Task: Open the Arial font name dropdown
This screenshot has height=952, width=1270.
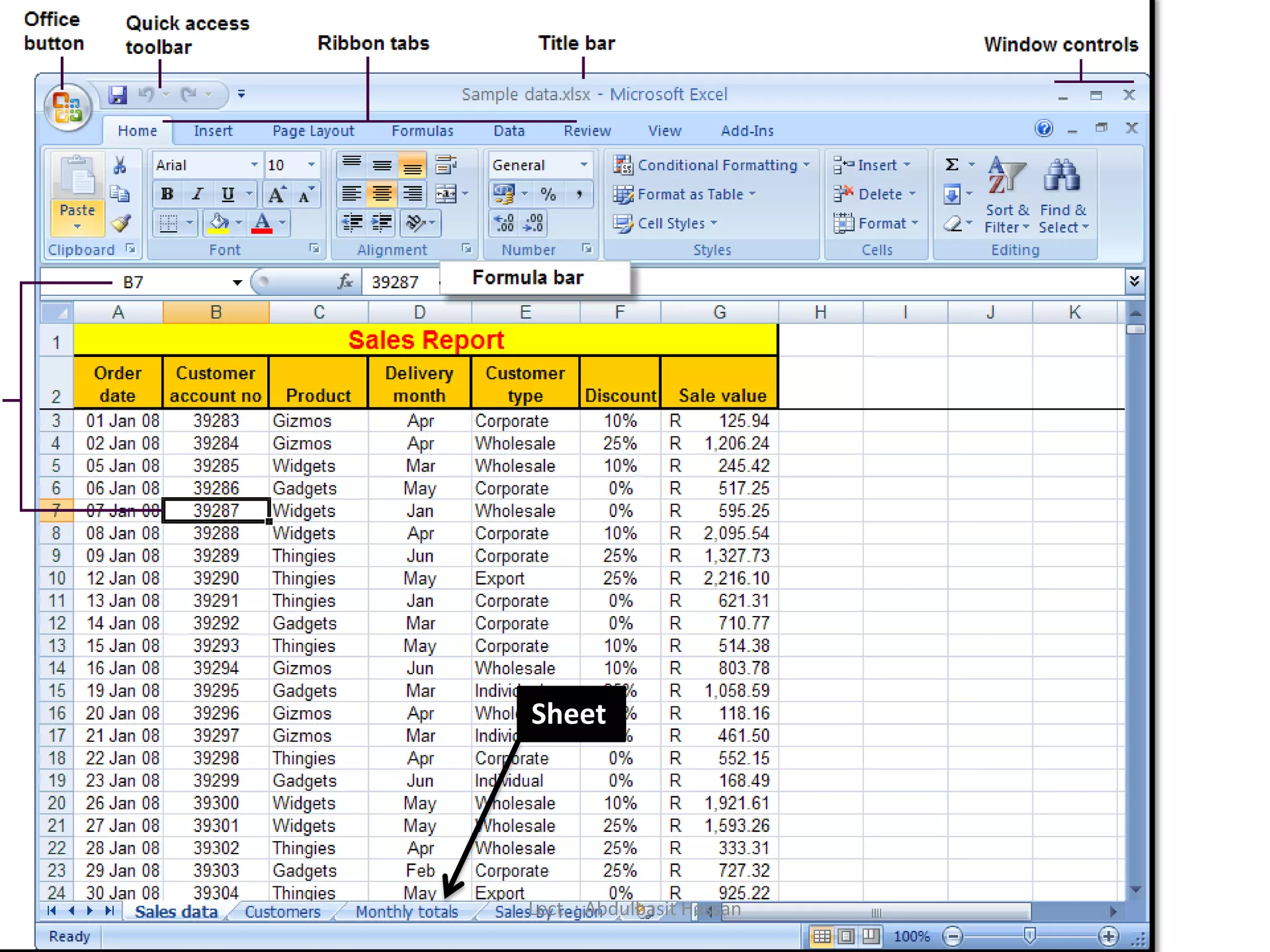Action: tap(254, 165)
